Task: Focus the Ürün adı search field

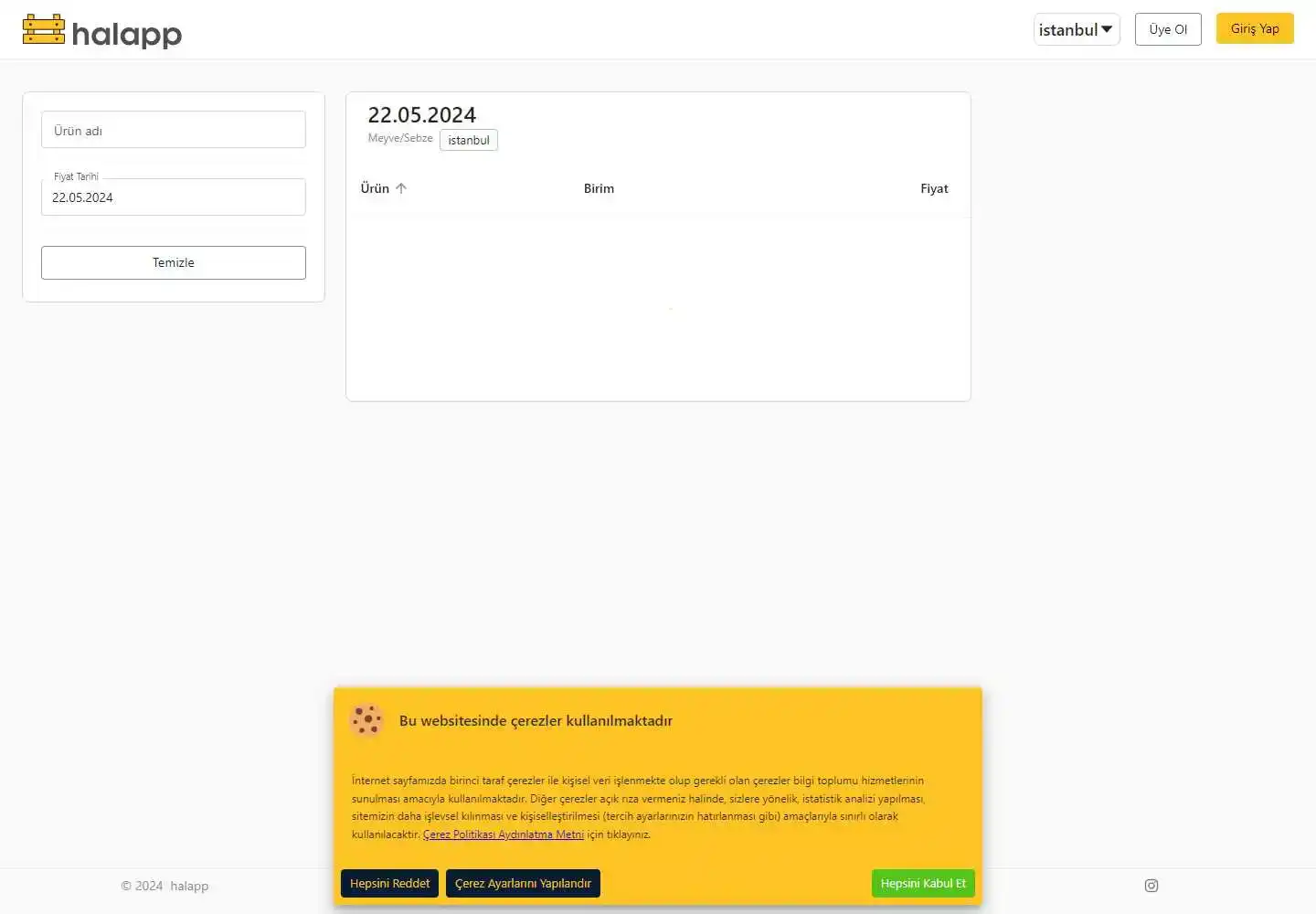Action: [x=174, y=130]
